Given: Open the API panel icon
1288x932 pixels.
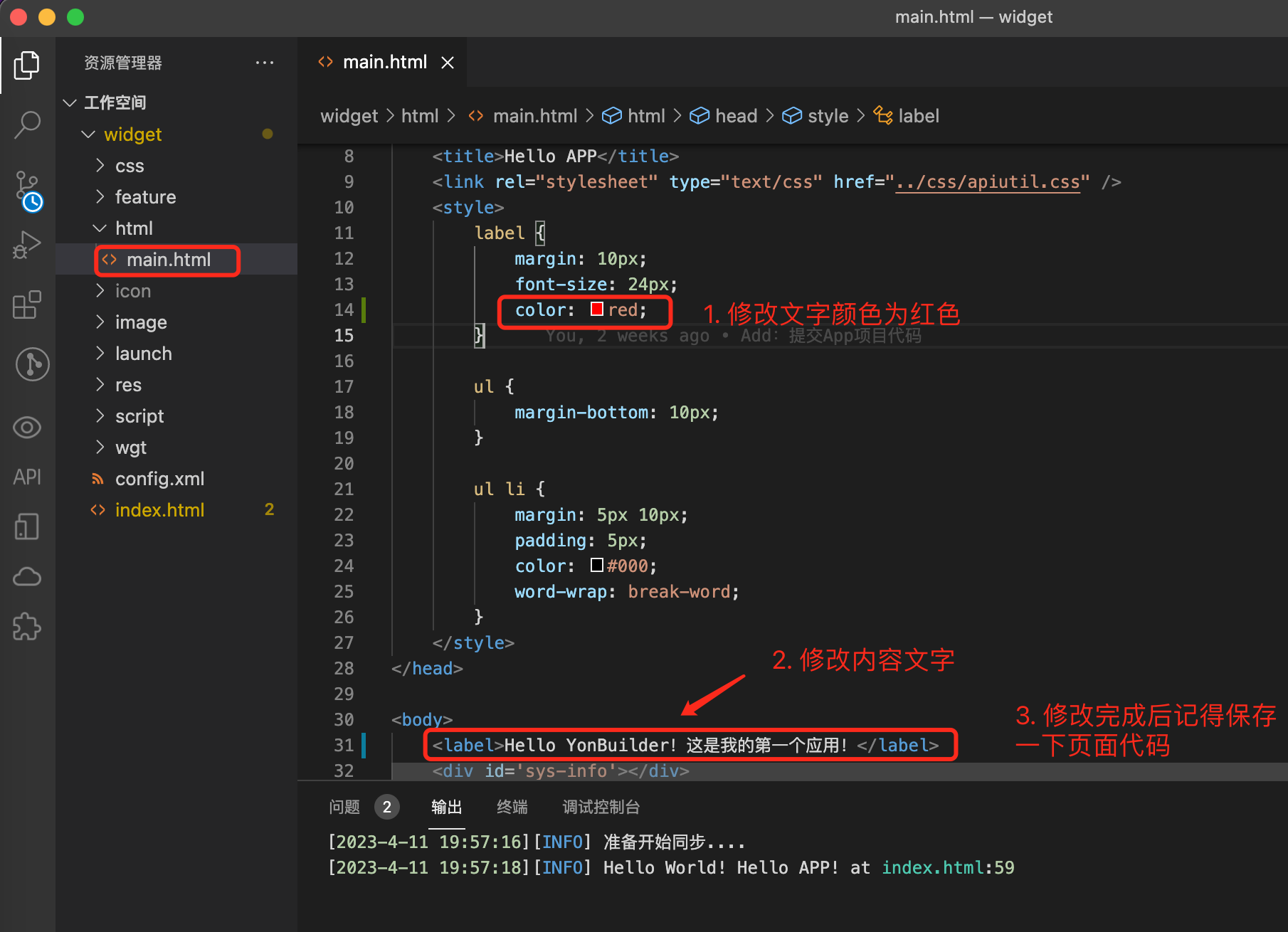Looking at the screenshot, I should pyautogui.click(x=27, y=477).
